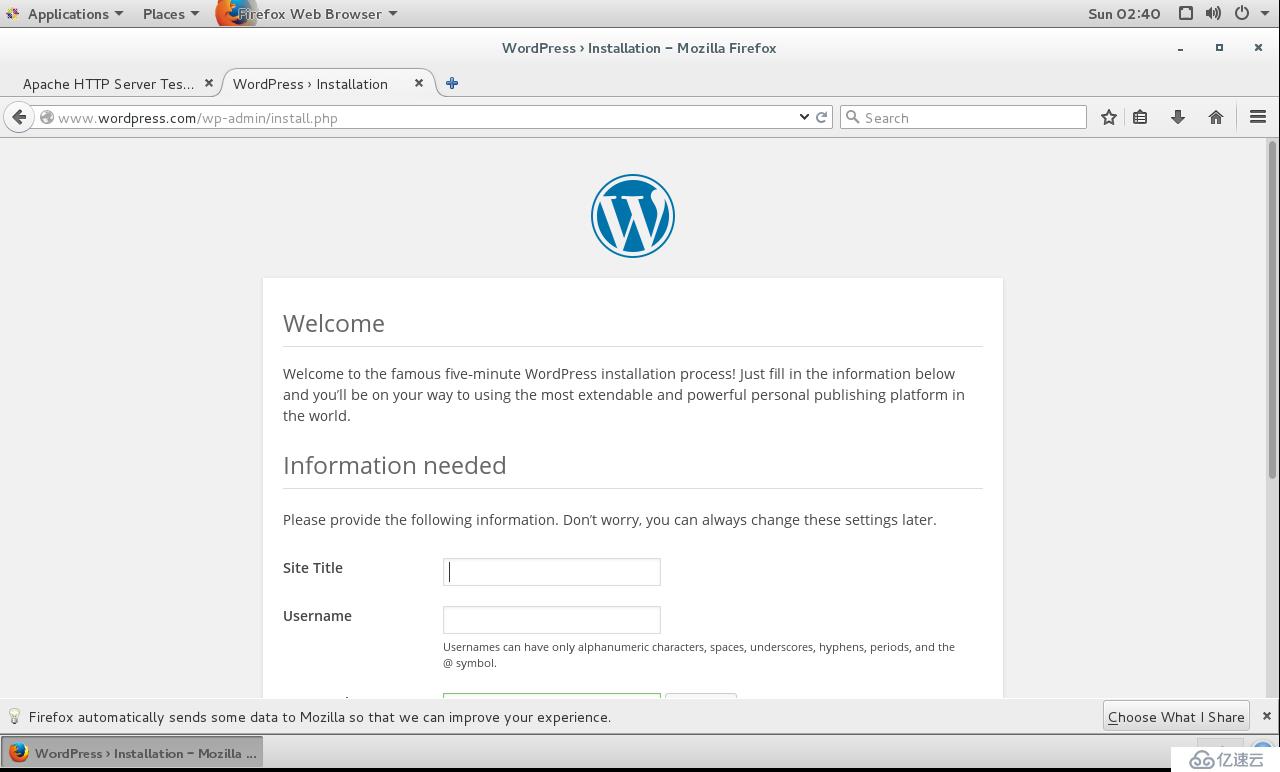Reload the page with the refresh icon
Image resolution: width=1280 pixels, height=772 pixels.
(822, 117)
